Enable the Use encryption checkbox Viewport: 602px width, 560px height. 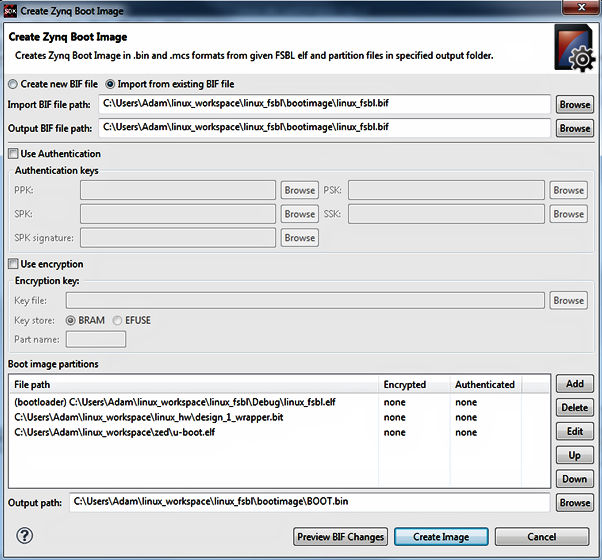point(13,264)
